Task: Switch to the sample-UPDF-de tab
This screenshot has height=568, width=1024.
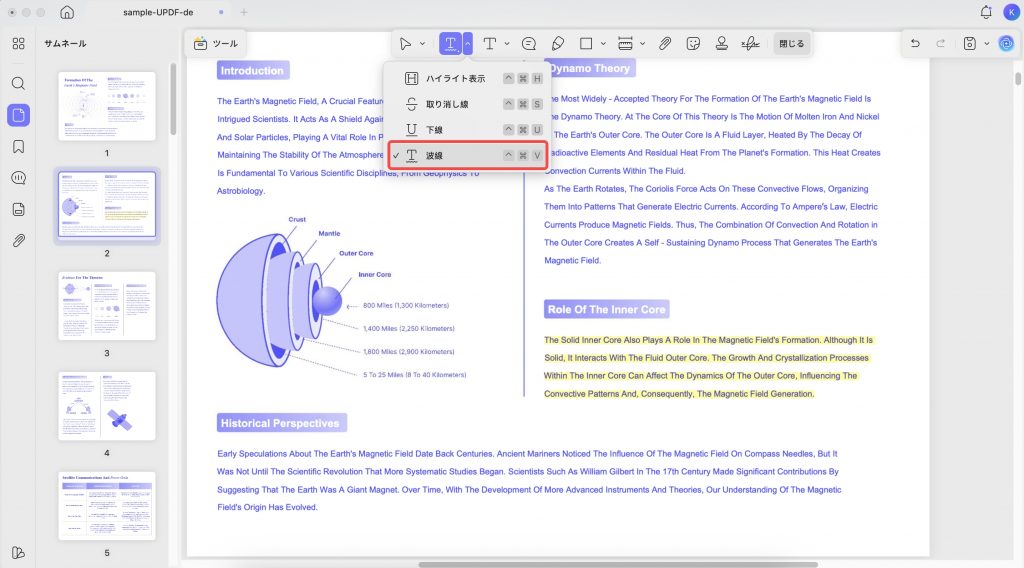Action: tap(158, 12)
